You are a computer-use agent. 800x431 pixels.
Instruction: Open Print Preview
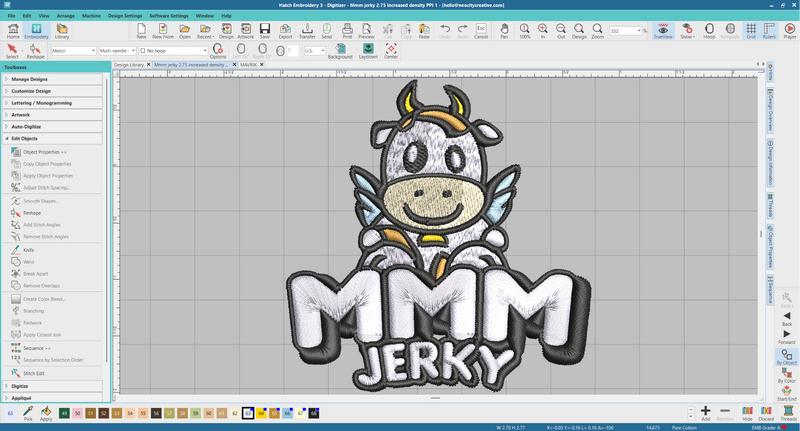[x=366, y=31]
